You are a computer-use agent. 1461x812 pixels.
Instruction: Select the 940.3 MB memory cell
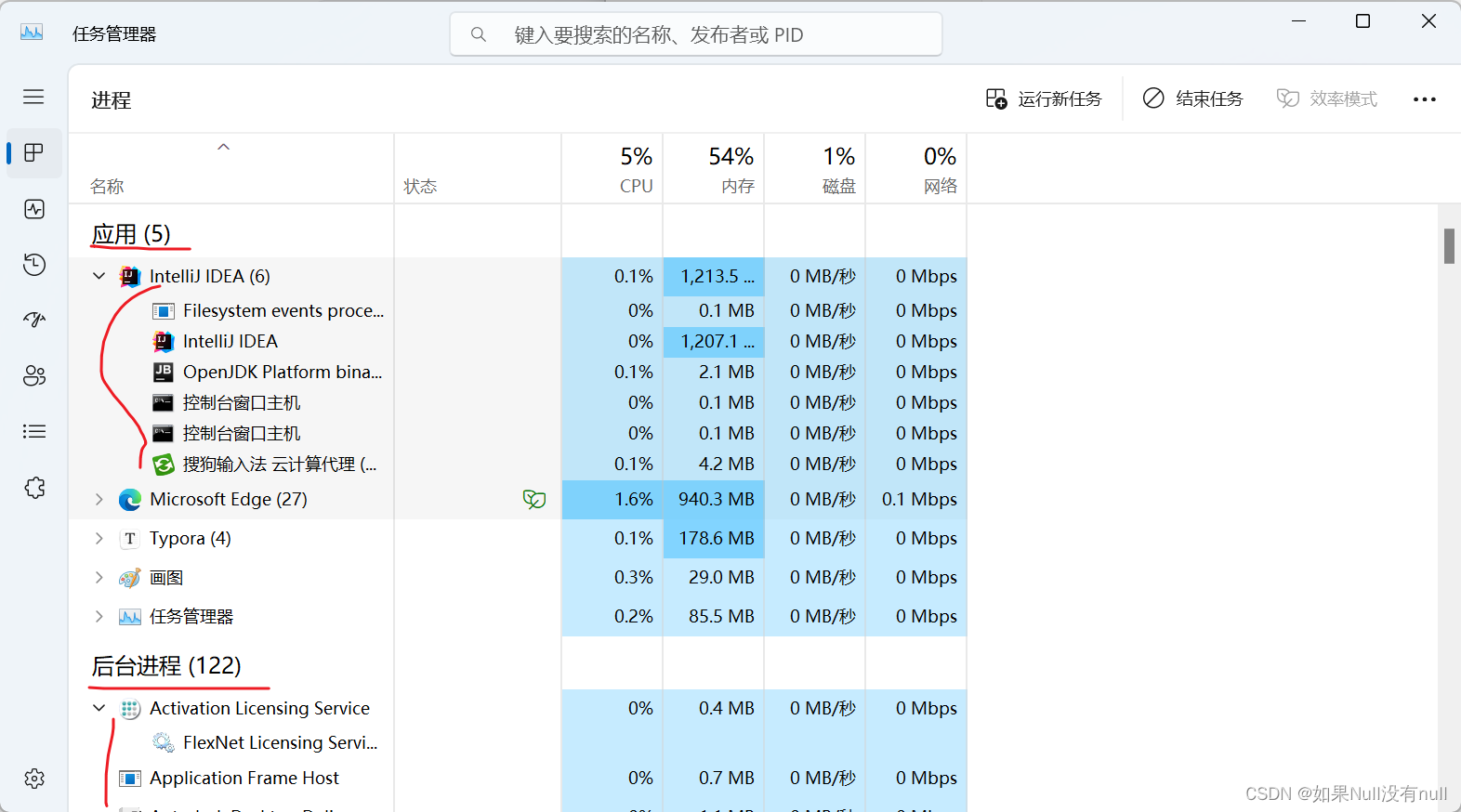[x=714, y=499]
